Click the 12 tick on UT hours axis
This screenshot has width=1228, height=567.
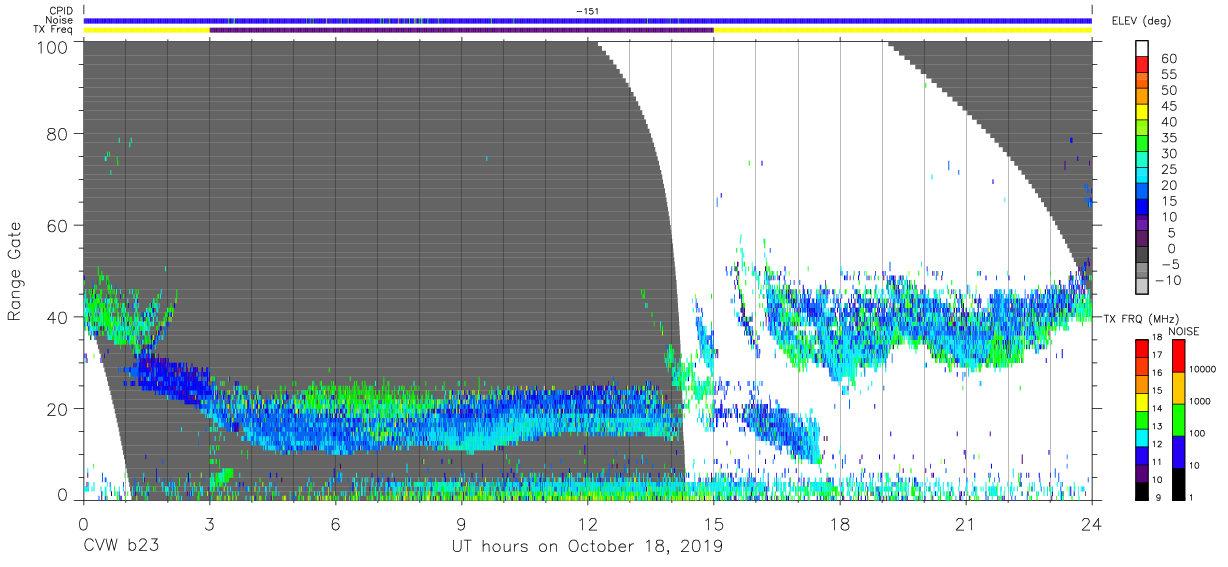pyautogui.click(x=587, y=524)
